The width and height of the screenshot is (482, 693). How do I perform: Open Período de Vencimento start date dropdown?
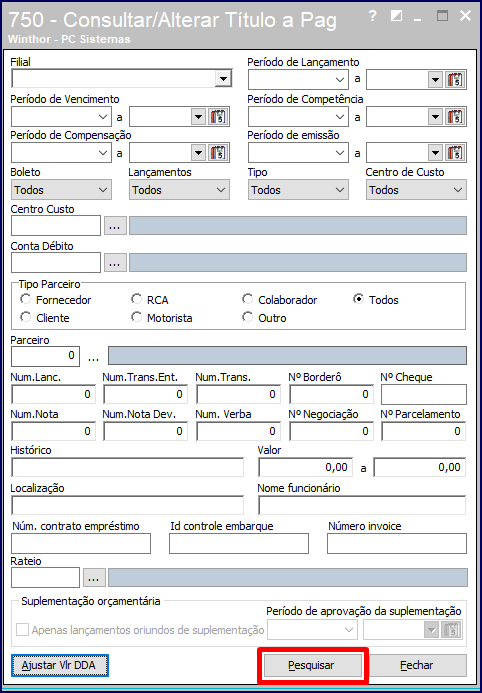(x=102, y=117)
